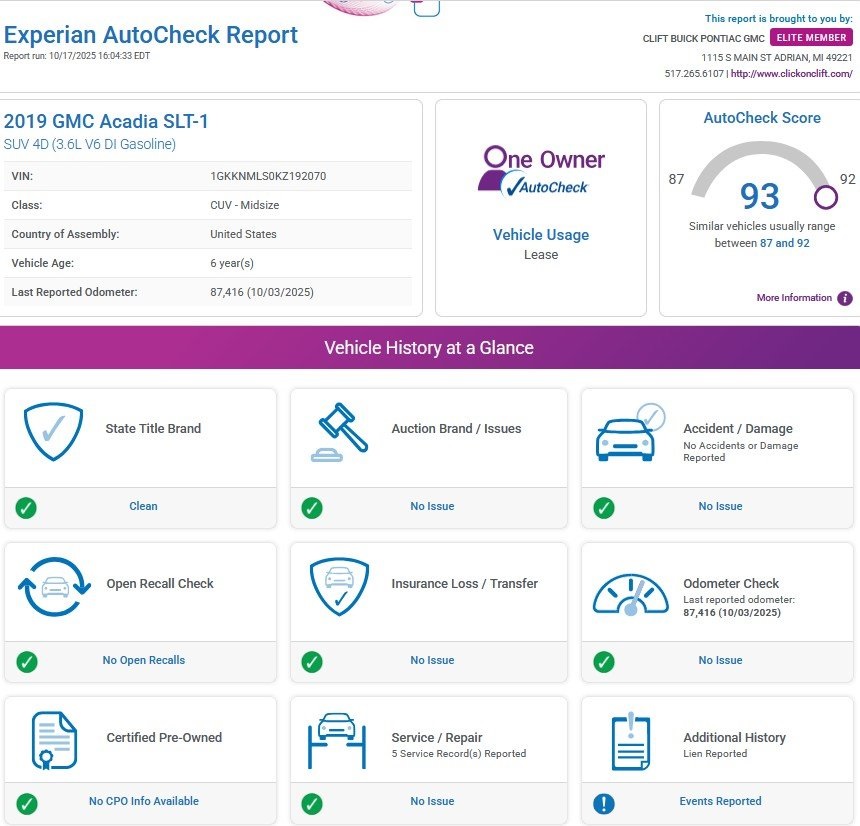Click the No CPO Info Available link
860x826 pixels.
pyautogui.click(x=143, y=802)
